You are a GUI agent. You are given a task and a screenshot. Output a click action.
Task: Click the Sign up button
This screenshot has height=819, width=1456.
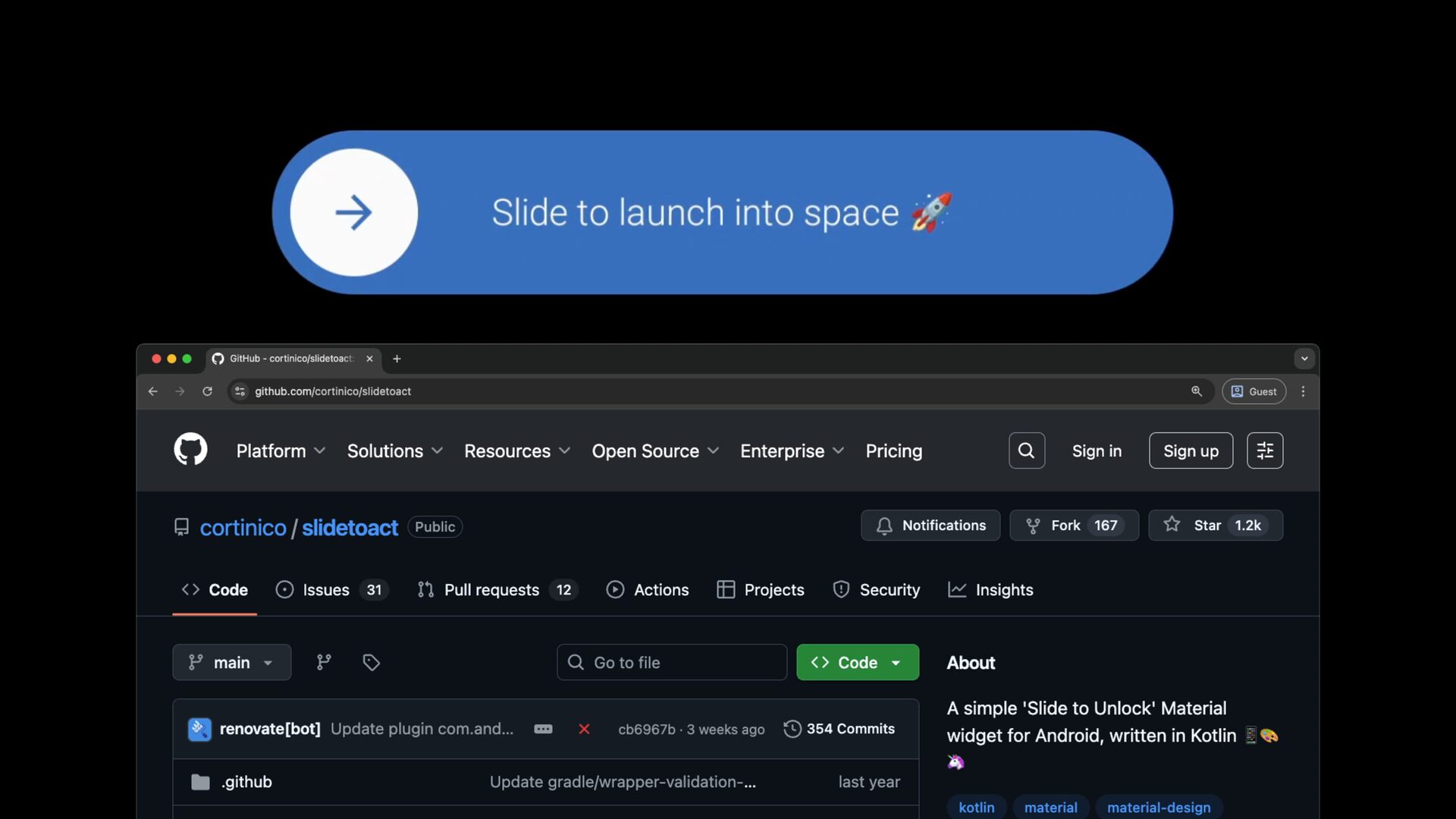pos(1190,451)
